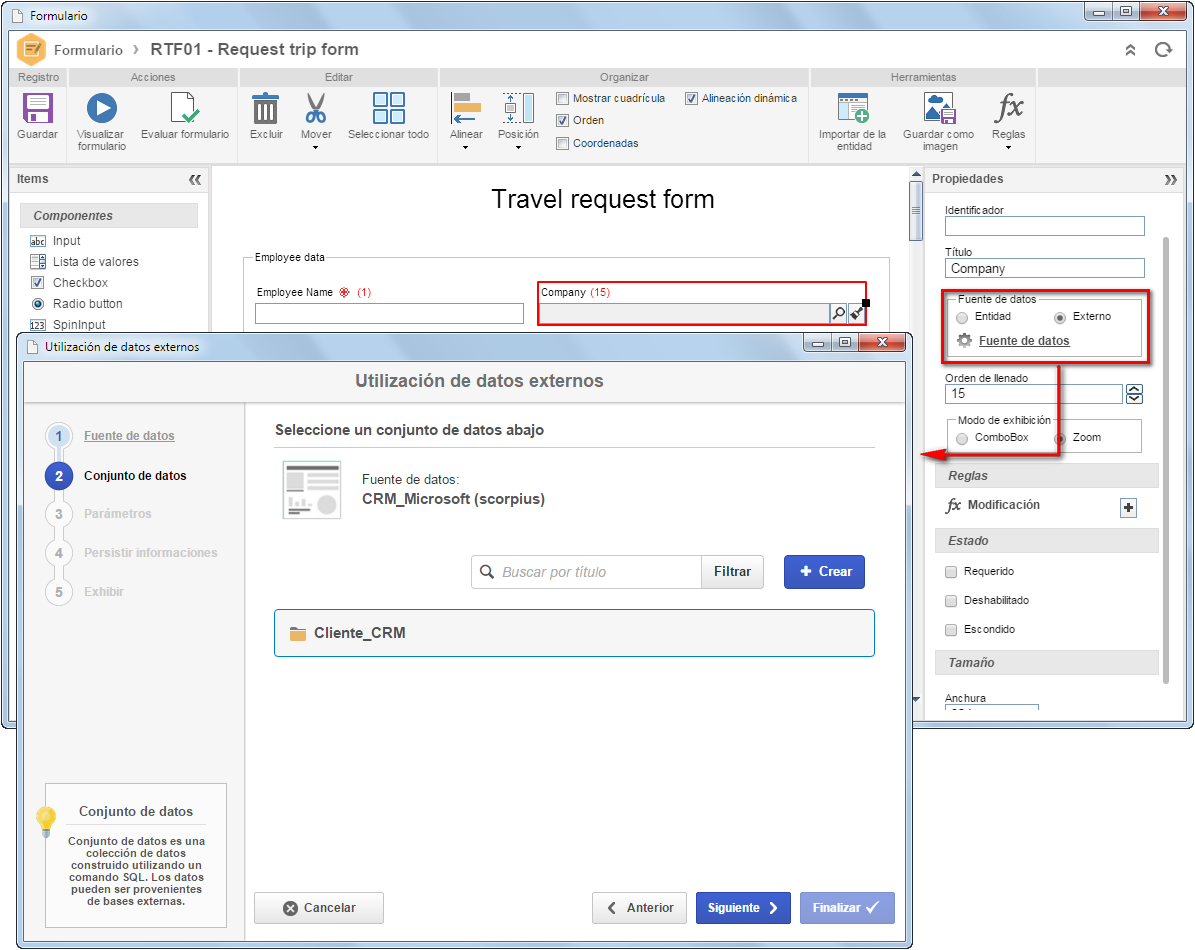Enable the Requerido checkbox

pos(950,571)
